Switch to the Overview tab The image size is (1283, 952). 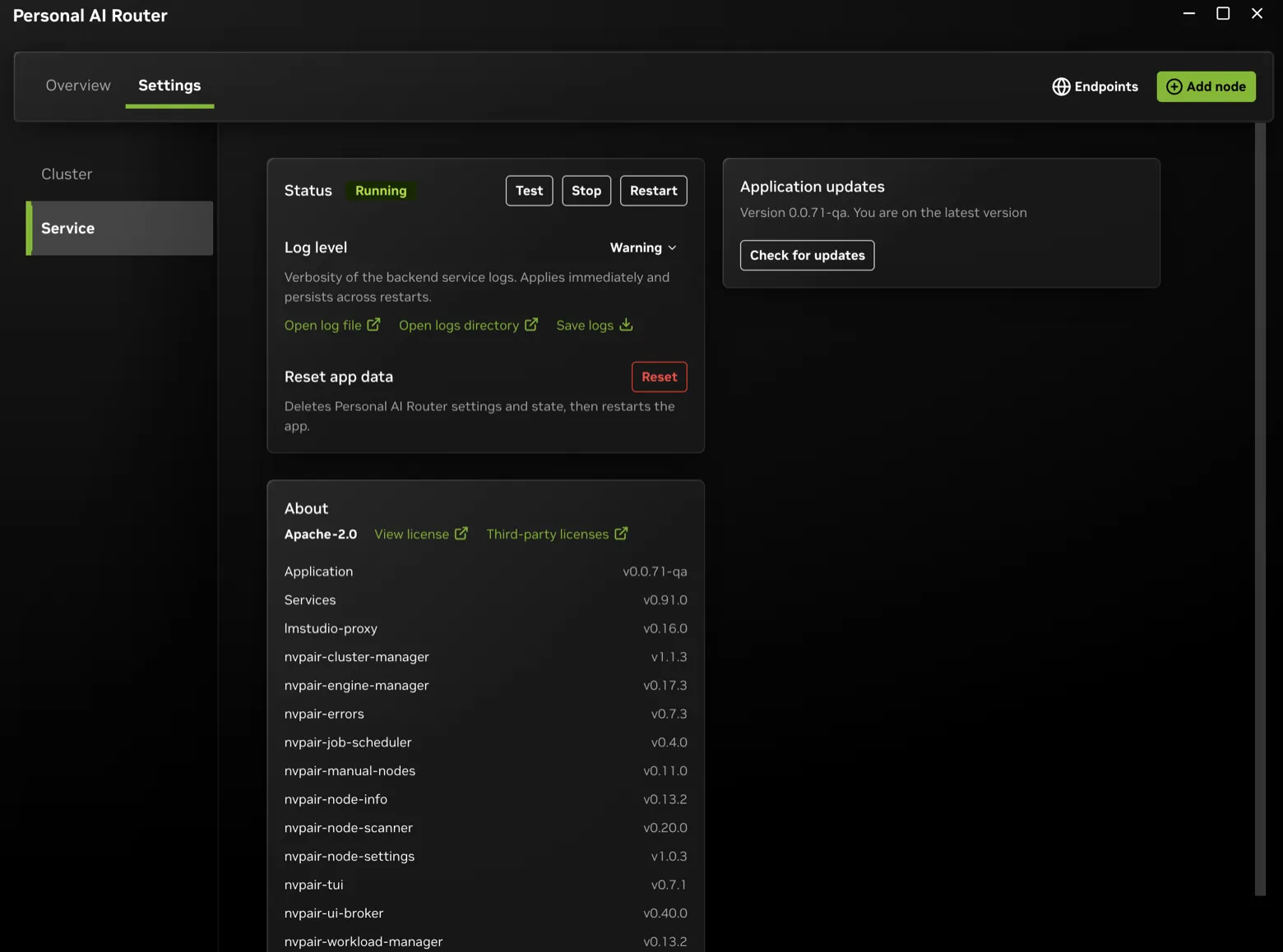pyautogui.click(x=78, y=85)
